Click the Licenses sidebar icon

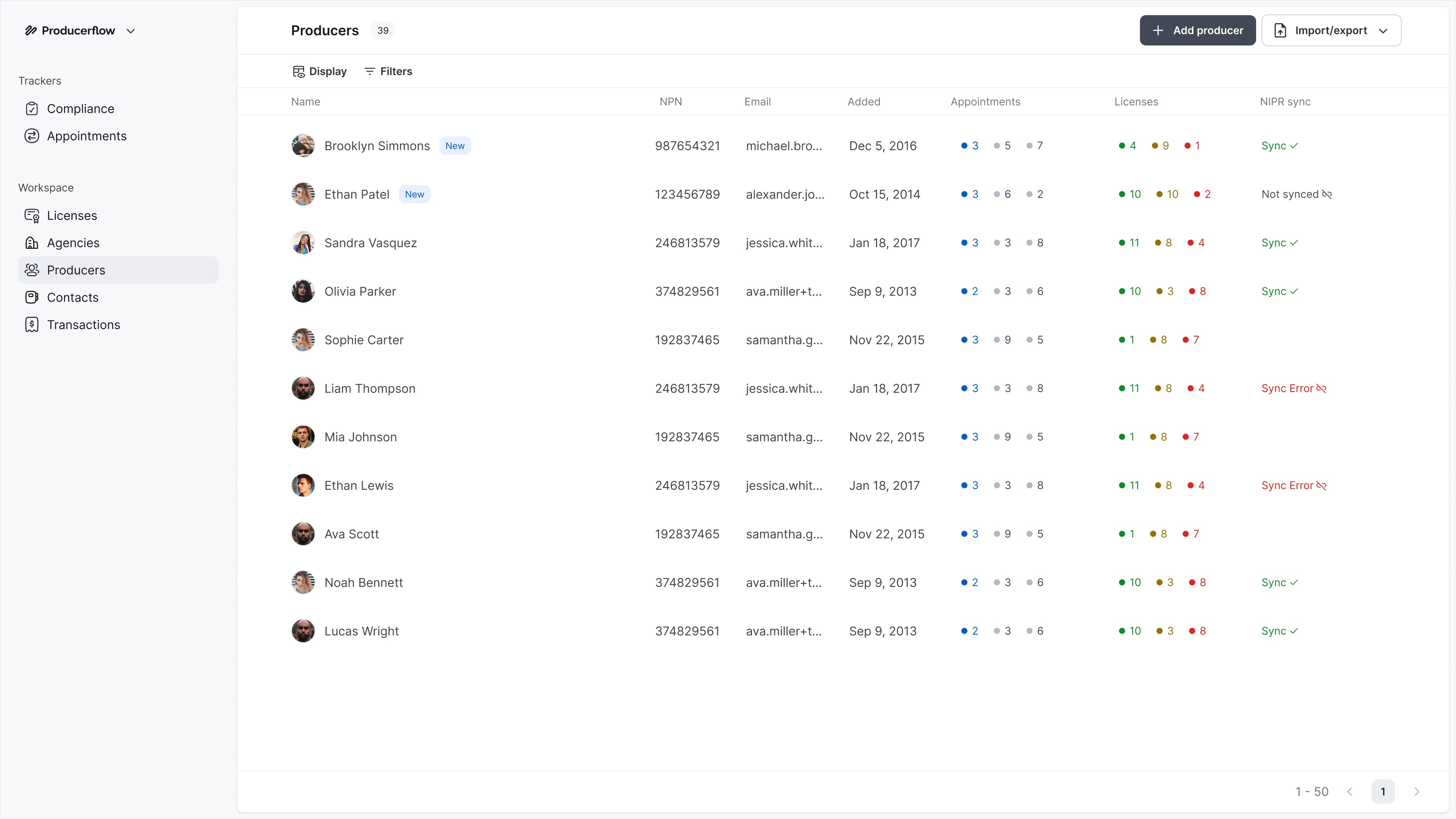click(32, 215)
